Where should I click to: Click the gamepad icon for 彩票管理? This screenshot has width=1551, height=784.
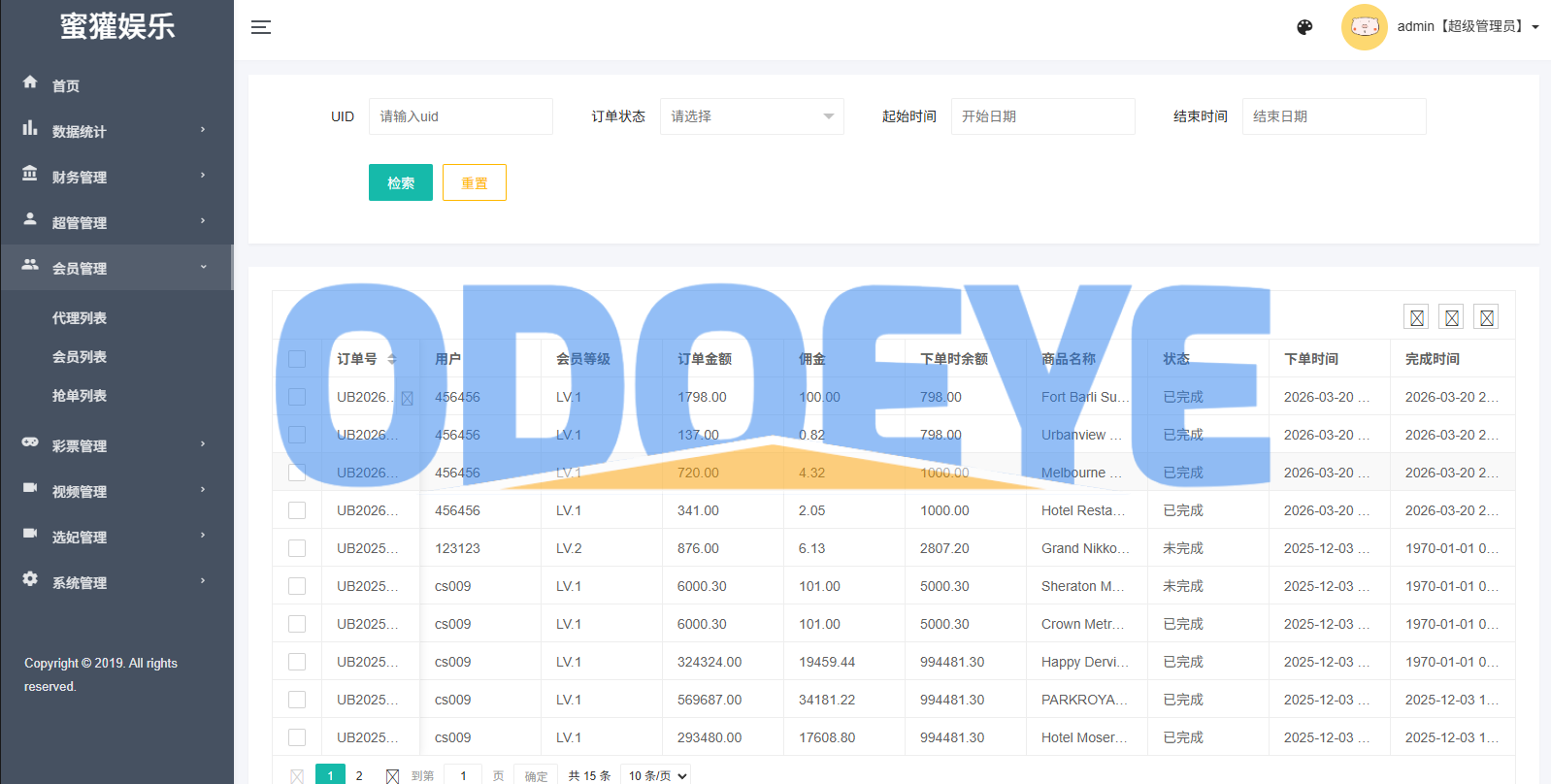point(30,442)
